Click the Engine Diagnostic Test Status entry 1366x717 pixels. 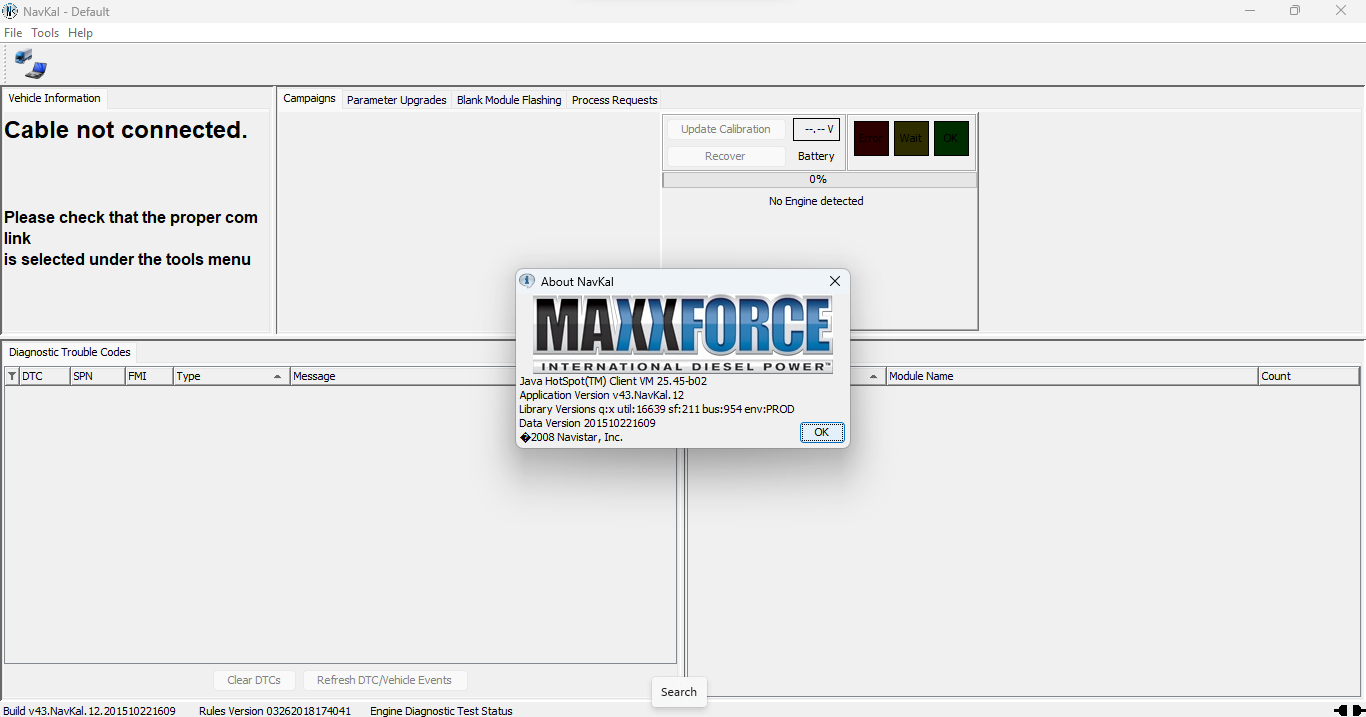441,711
